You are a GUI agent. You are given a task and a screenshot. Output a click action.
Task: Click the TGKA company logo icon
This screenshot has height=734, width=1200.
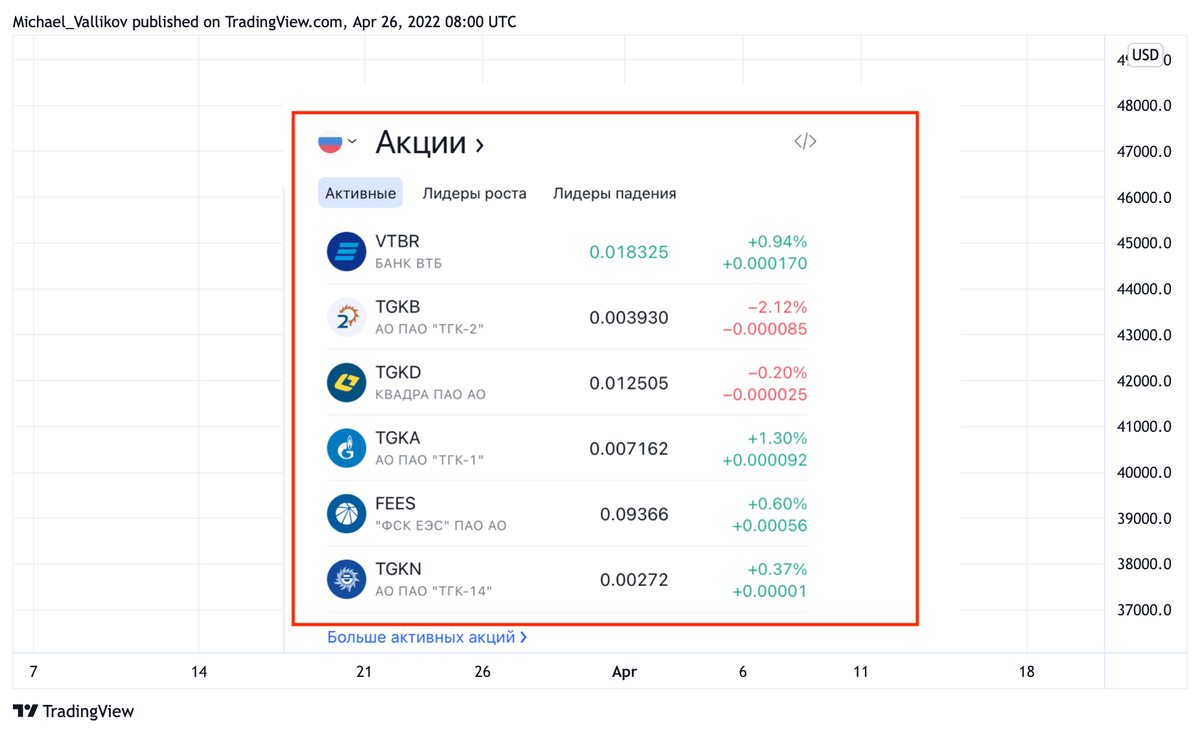tap(346, 448)
